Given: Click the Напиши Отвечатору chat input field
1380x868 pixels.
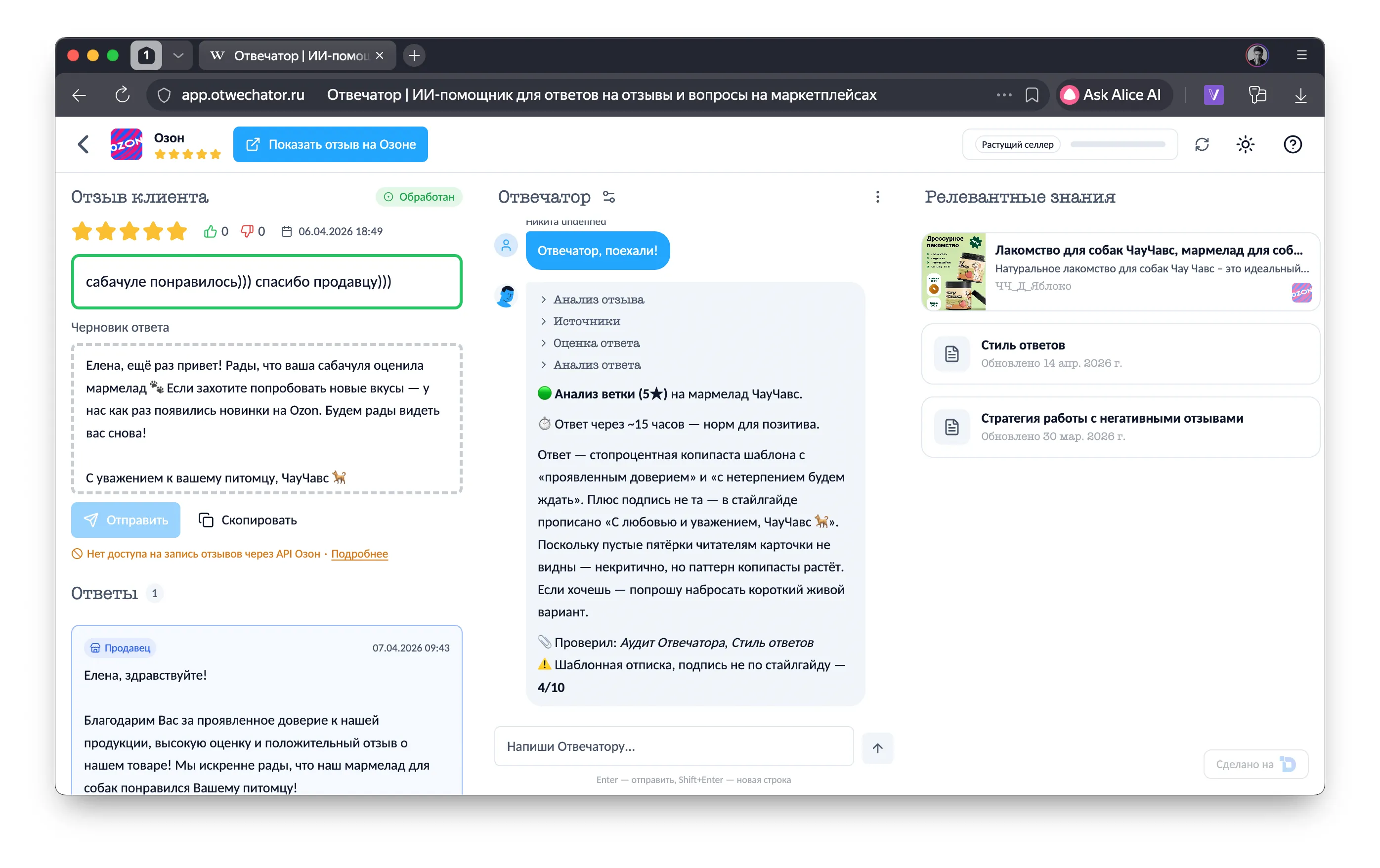Looking at the screenshot, I should (x=674, y=746).
